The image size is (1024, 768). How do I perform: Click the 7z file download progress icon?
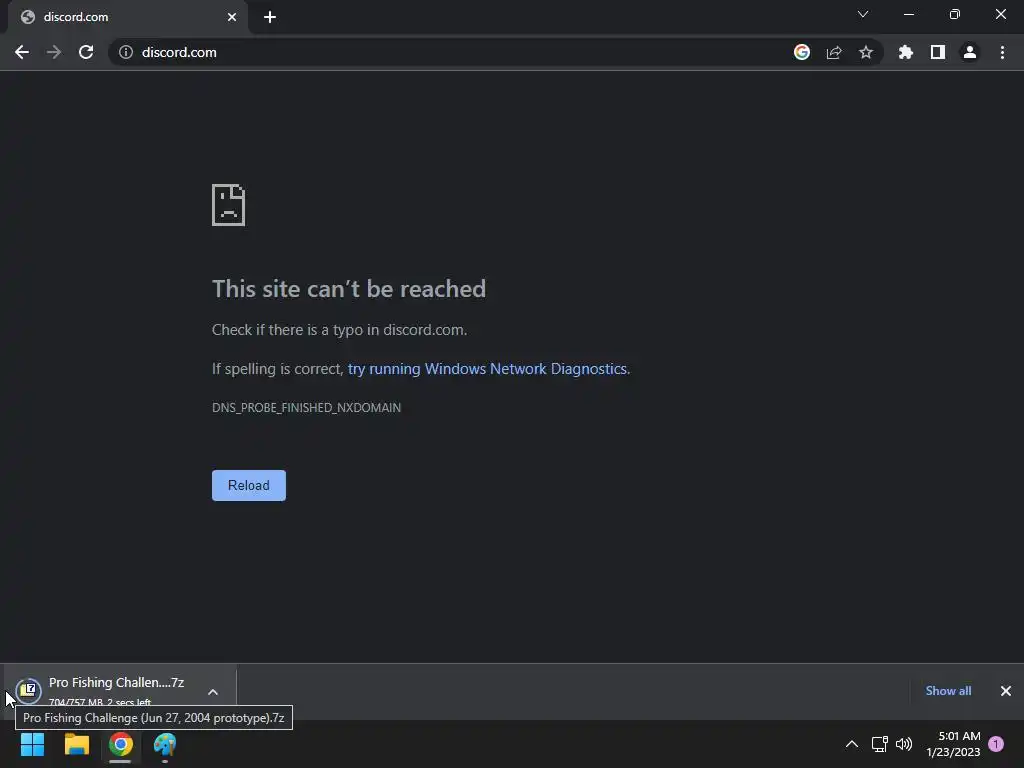click(x=28, y=690)
